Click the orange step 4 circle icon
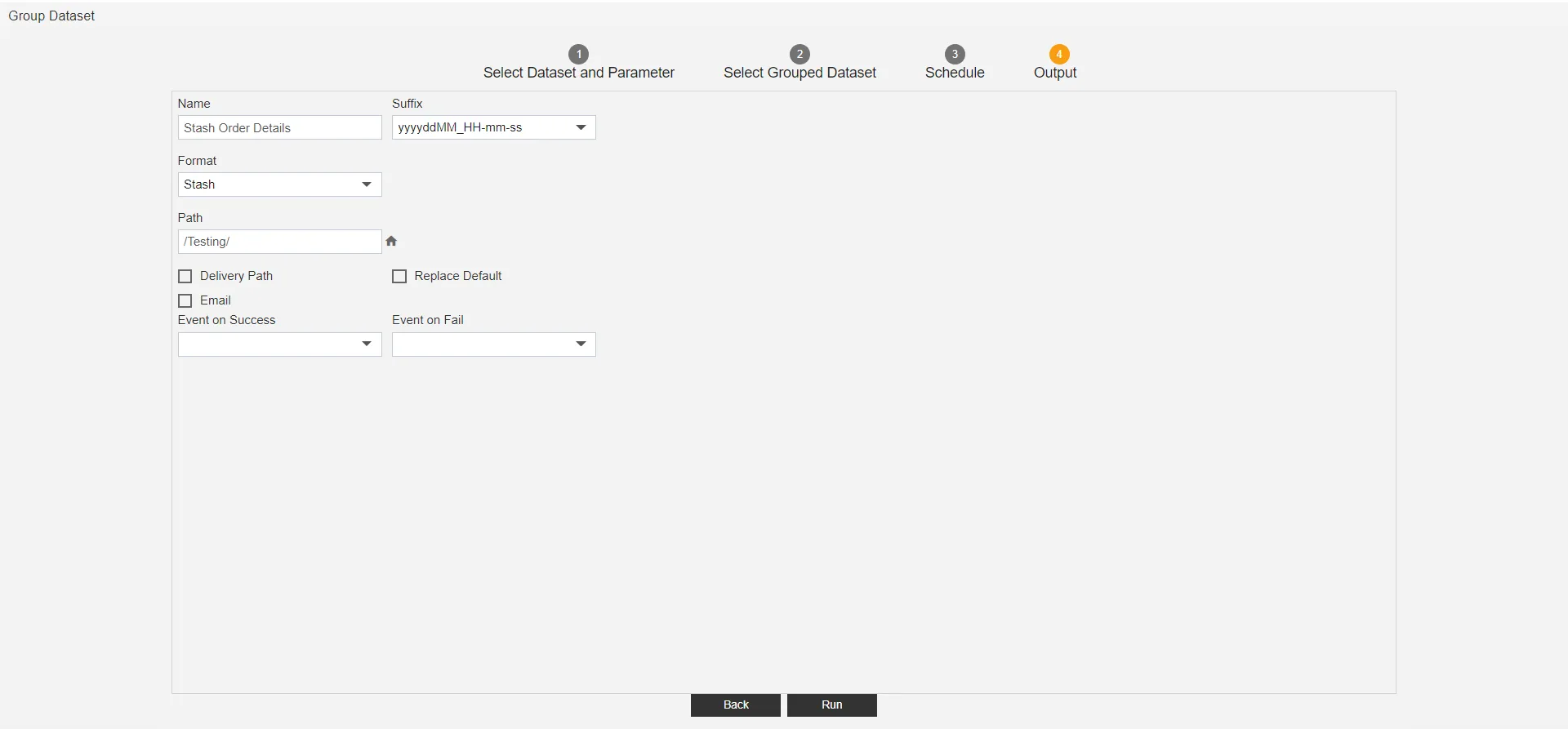This screenshot has width=1568, height=729. tap(1059, 54)
